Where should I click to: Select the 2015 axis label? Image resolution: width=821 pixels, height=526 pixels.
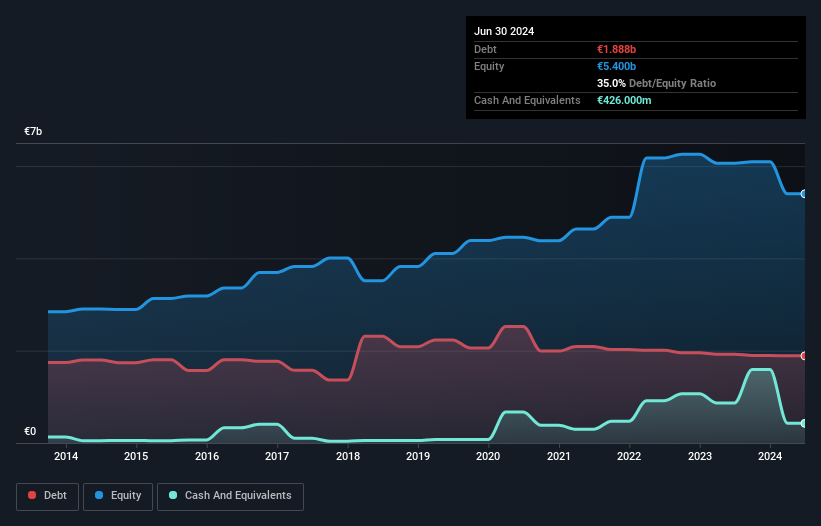[136, 456]
